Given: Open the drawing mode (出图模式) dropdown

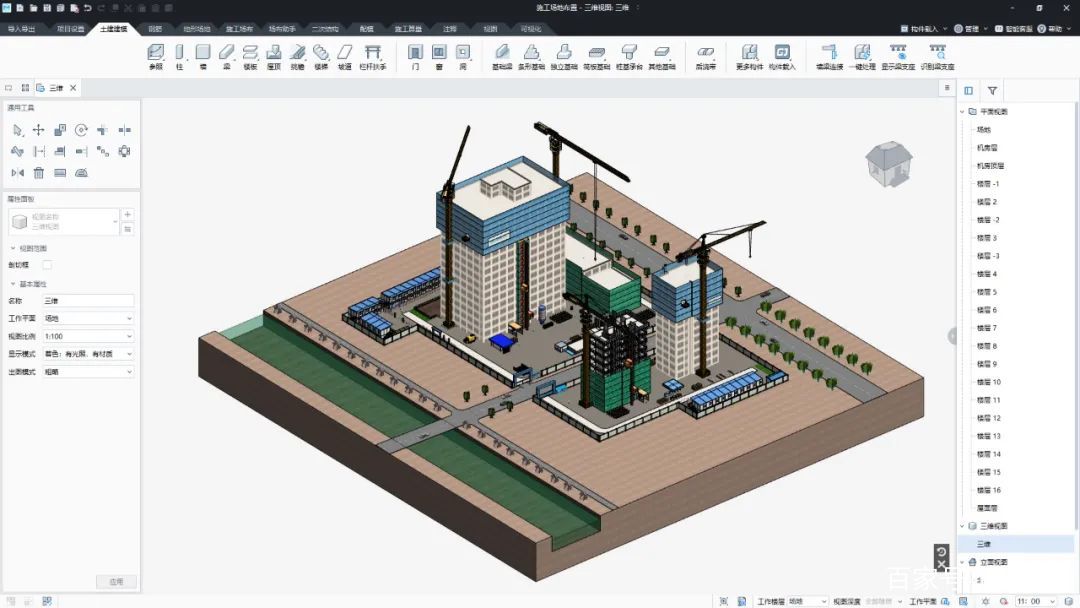Looking at the screenshot, I should (88, 372).
